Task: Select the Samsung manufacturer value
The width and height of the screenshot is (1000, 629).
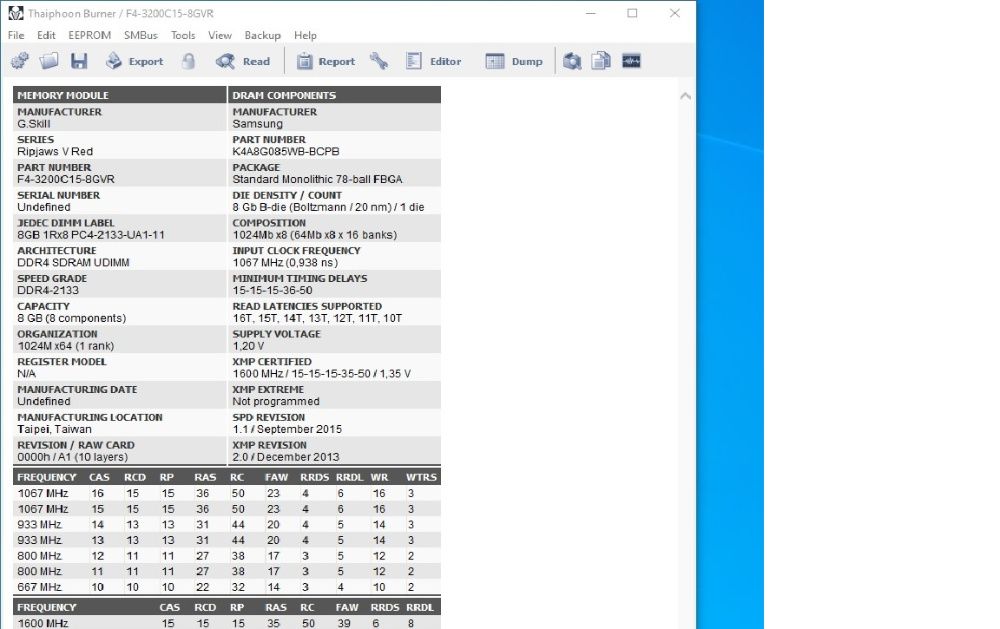Action: [x=258, y=124]
